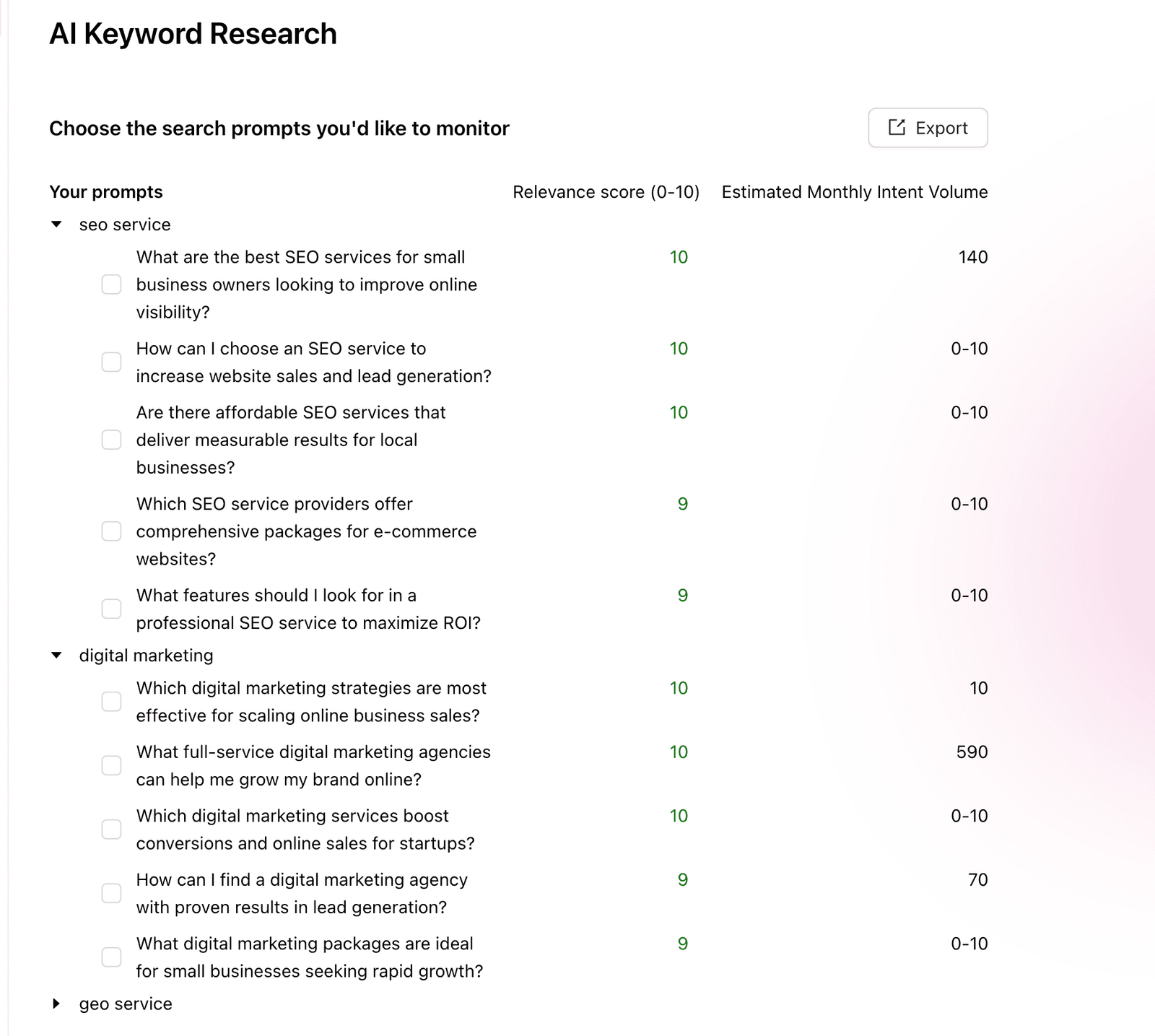Enable the e-commerce SEO packages prompt checkbox
This screenshot has height=1036, width=1155.
tap(111, 531)
